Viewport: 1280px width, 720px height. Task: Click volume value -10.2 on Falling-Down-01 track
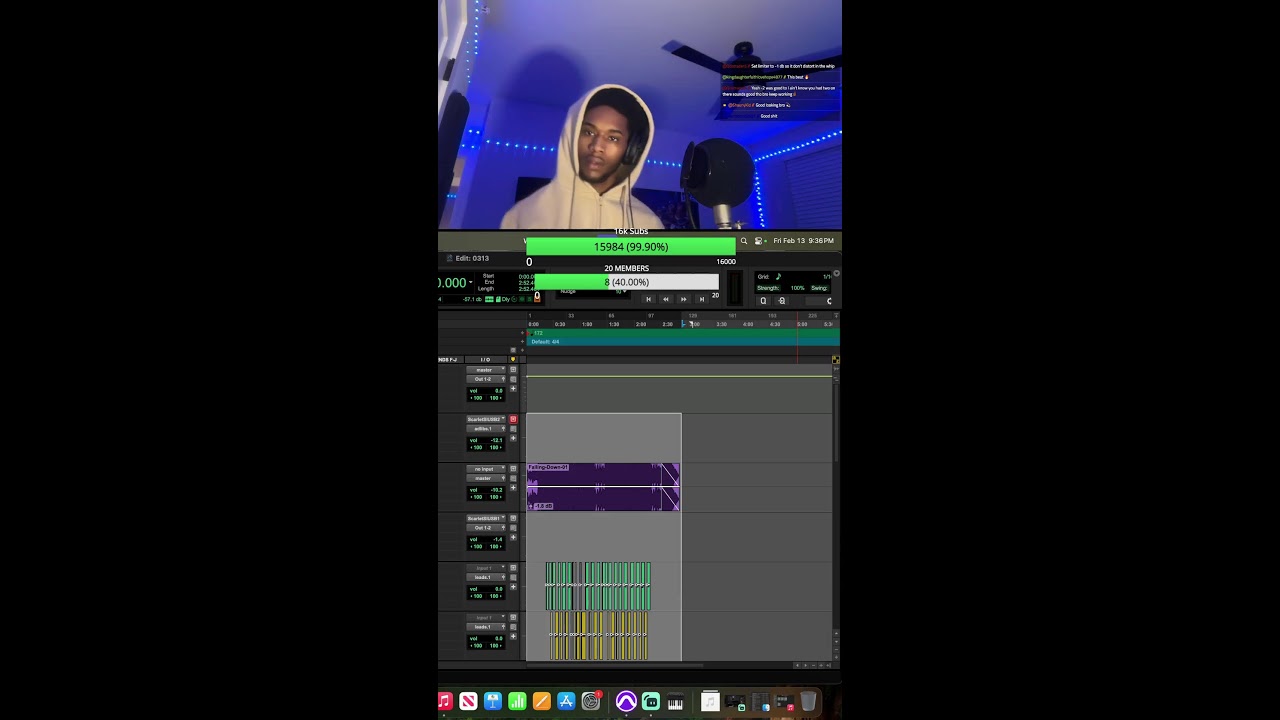click(496, 490)
